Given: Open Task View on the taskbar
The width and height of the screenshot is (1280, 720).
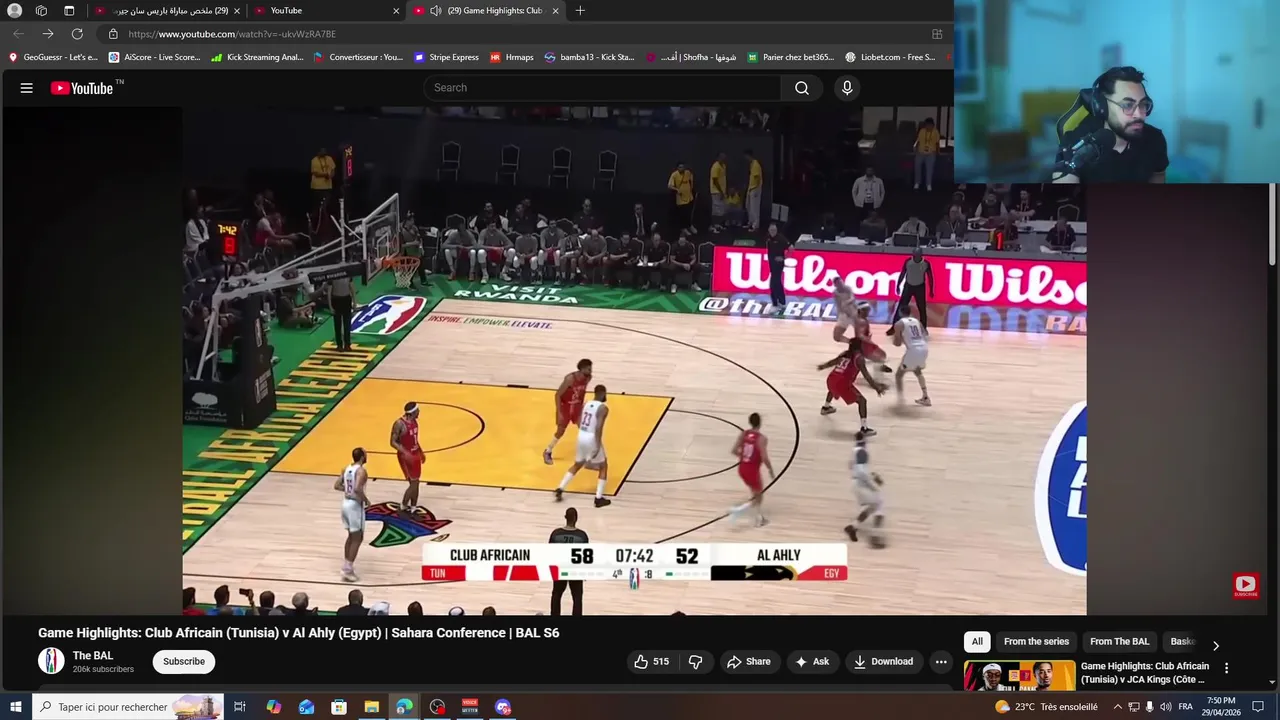Looking at the screenshot, I should [240, 707].
